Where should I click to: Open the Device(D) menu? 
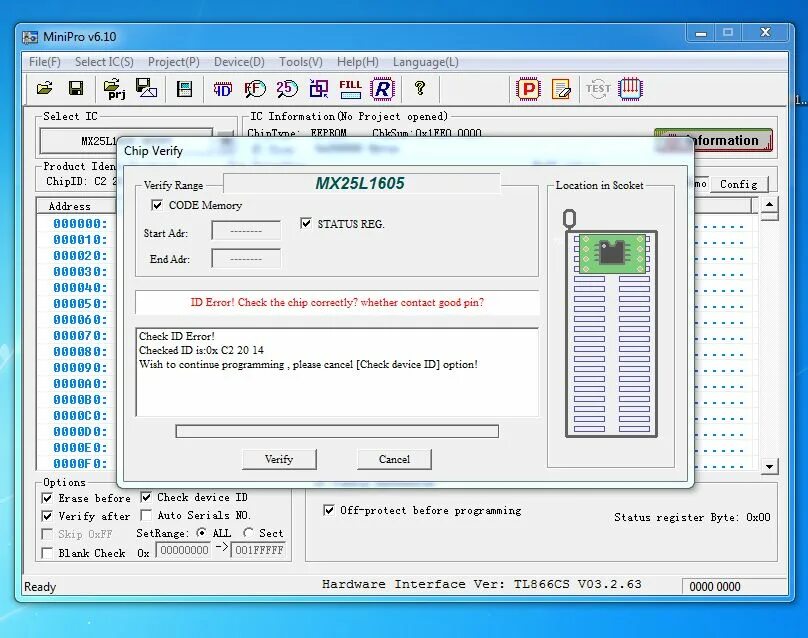pos(239,62)
